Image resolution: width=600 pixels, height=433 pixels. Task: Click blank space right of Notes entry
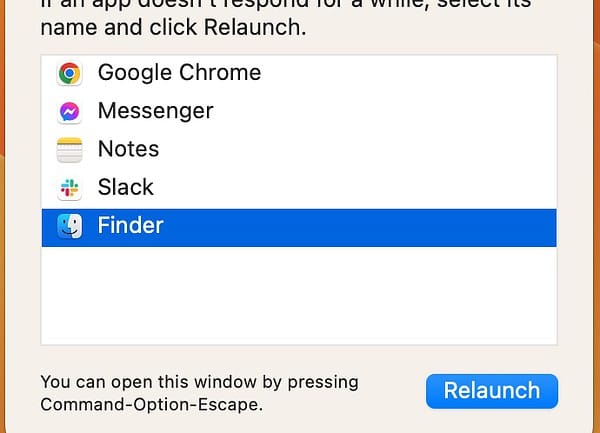[380, 150]
